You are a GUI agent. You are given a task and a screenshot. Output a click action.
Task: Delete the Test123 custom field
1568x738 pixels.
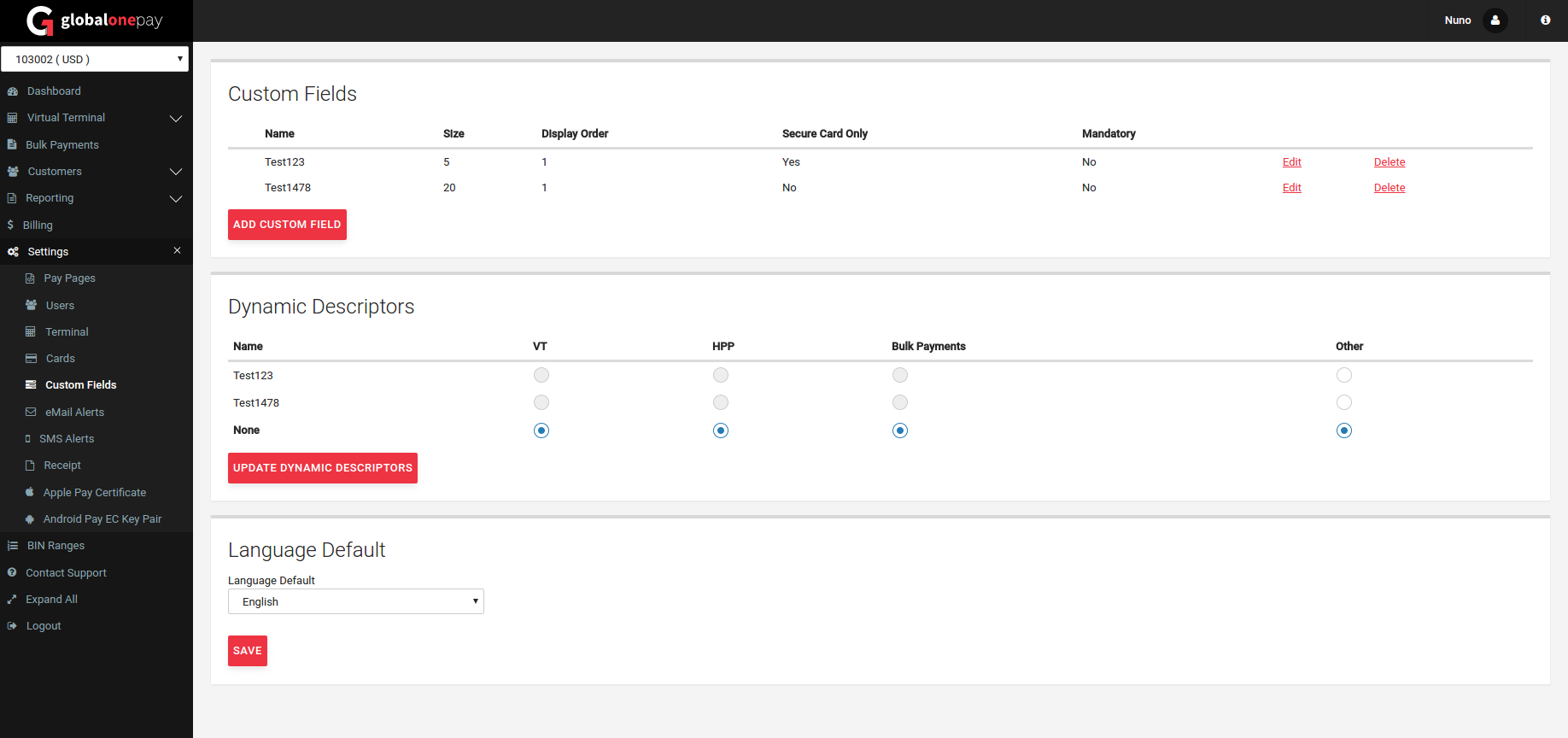[1390, 162]
